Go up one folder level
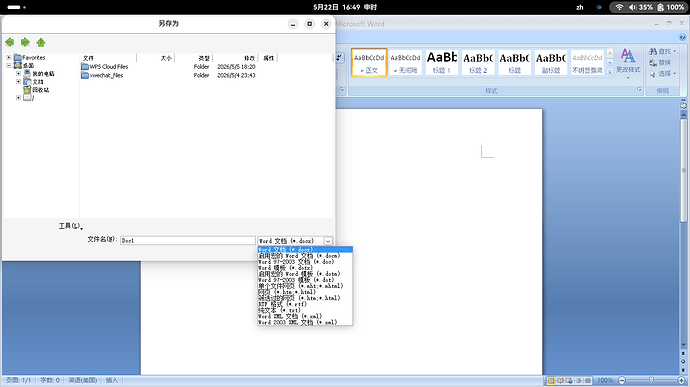 click(41, 42)
